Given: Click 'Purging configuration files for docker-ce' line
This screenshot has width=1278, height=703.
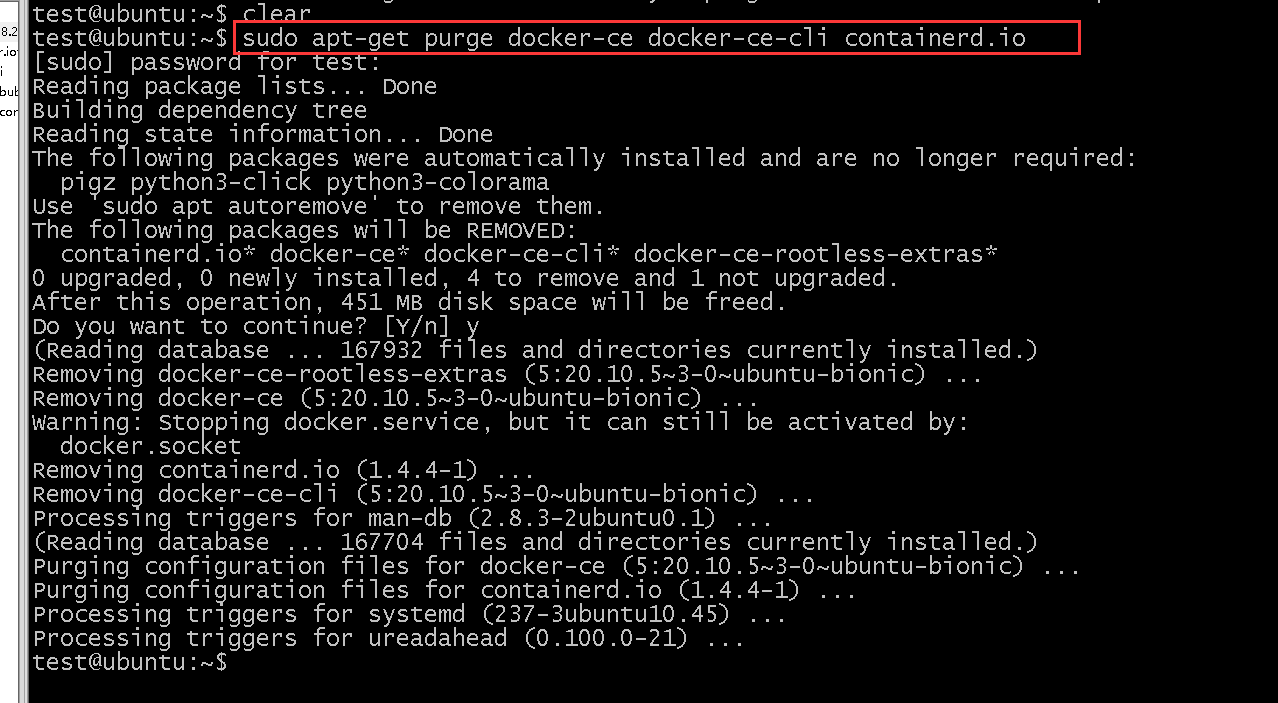Looking at the screenshot, I should (x=556, y=566).
